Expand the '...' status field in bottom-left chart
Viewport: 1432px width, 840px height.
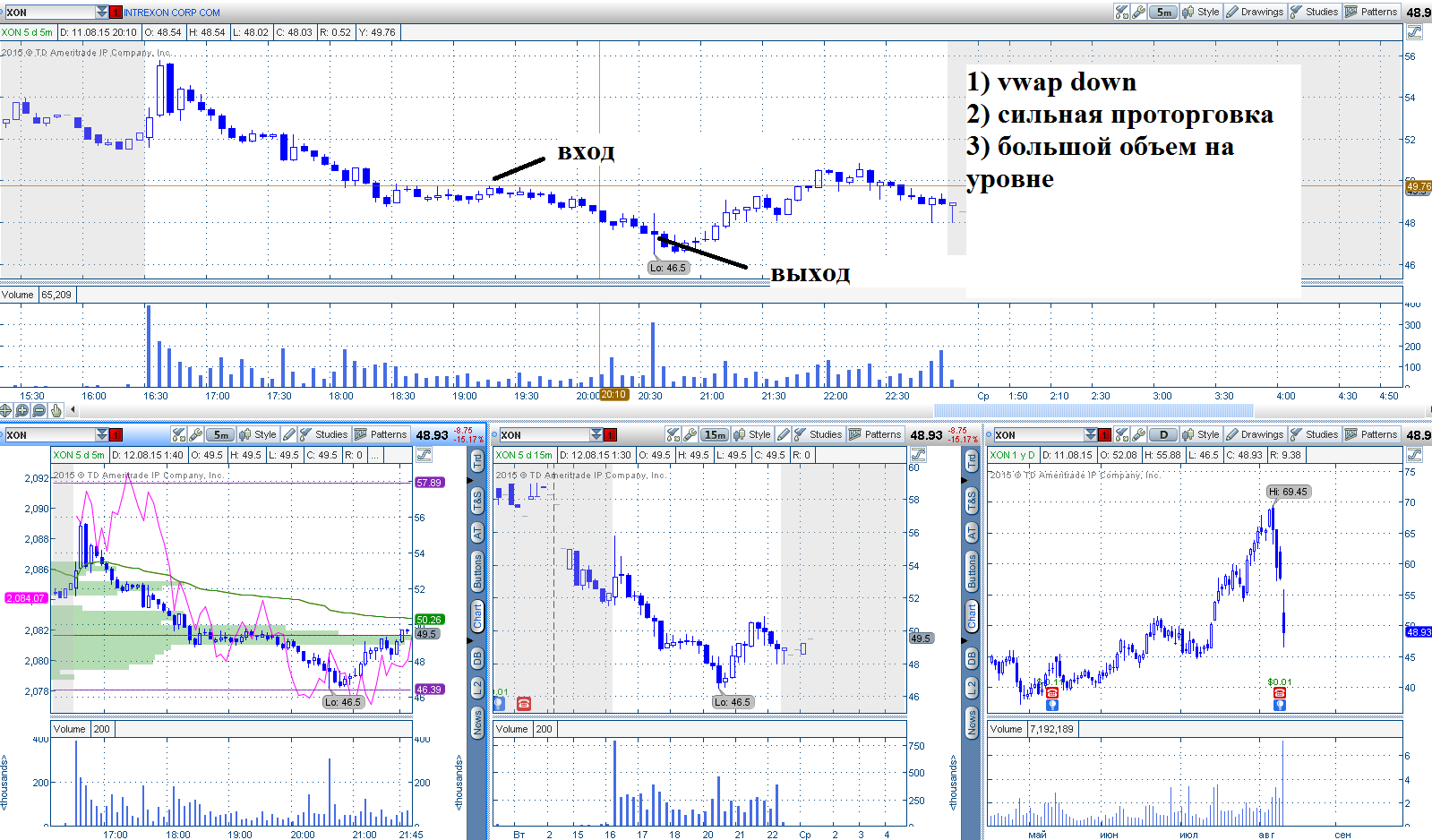[x=376, y=455]
